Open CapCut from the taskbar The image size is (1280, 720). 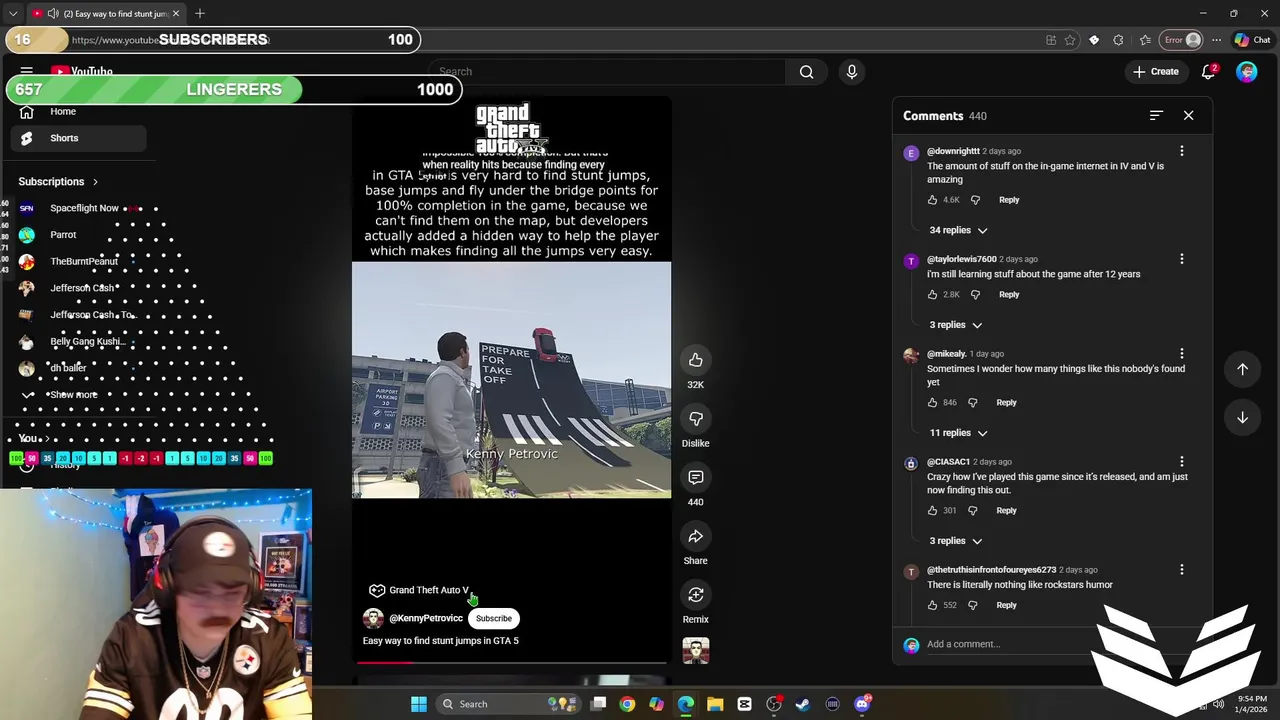tap(744, 704)
